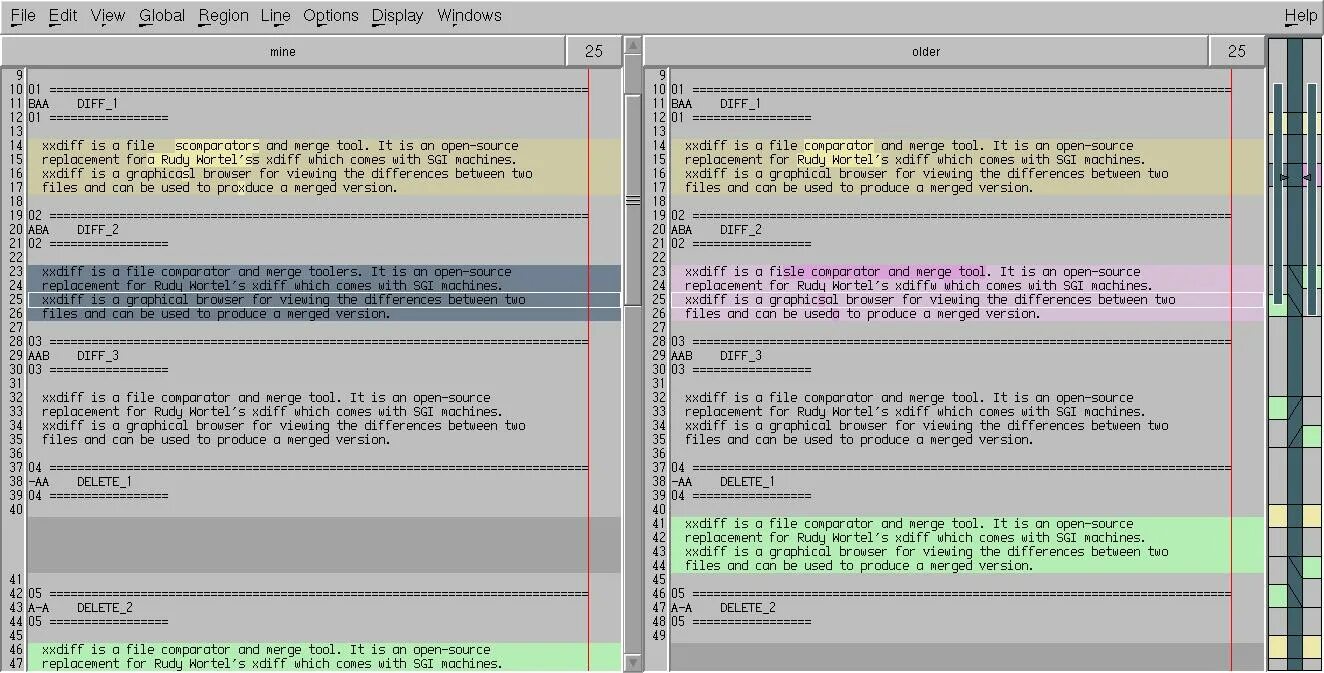
Task: Click 'AAB DIFF_3' header in older pane
Action: tap(716, 356)
